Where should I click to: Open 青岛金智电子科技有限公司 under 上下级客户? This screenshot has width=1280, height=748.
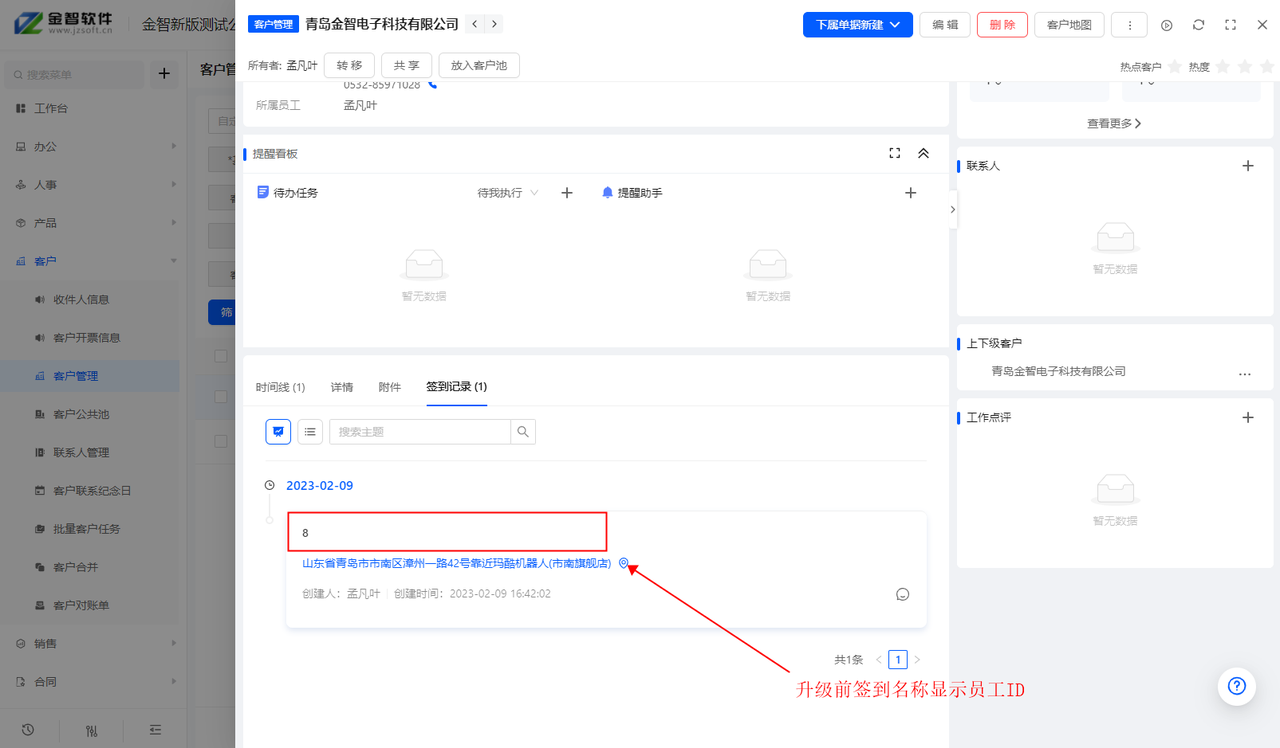click(1059, 372)
